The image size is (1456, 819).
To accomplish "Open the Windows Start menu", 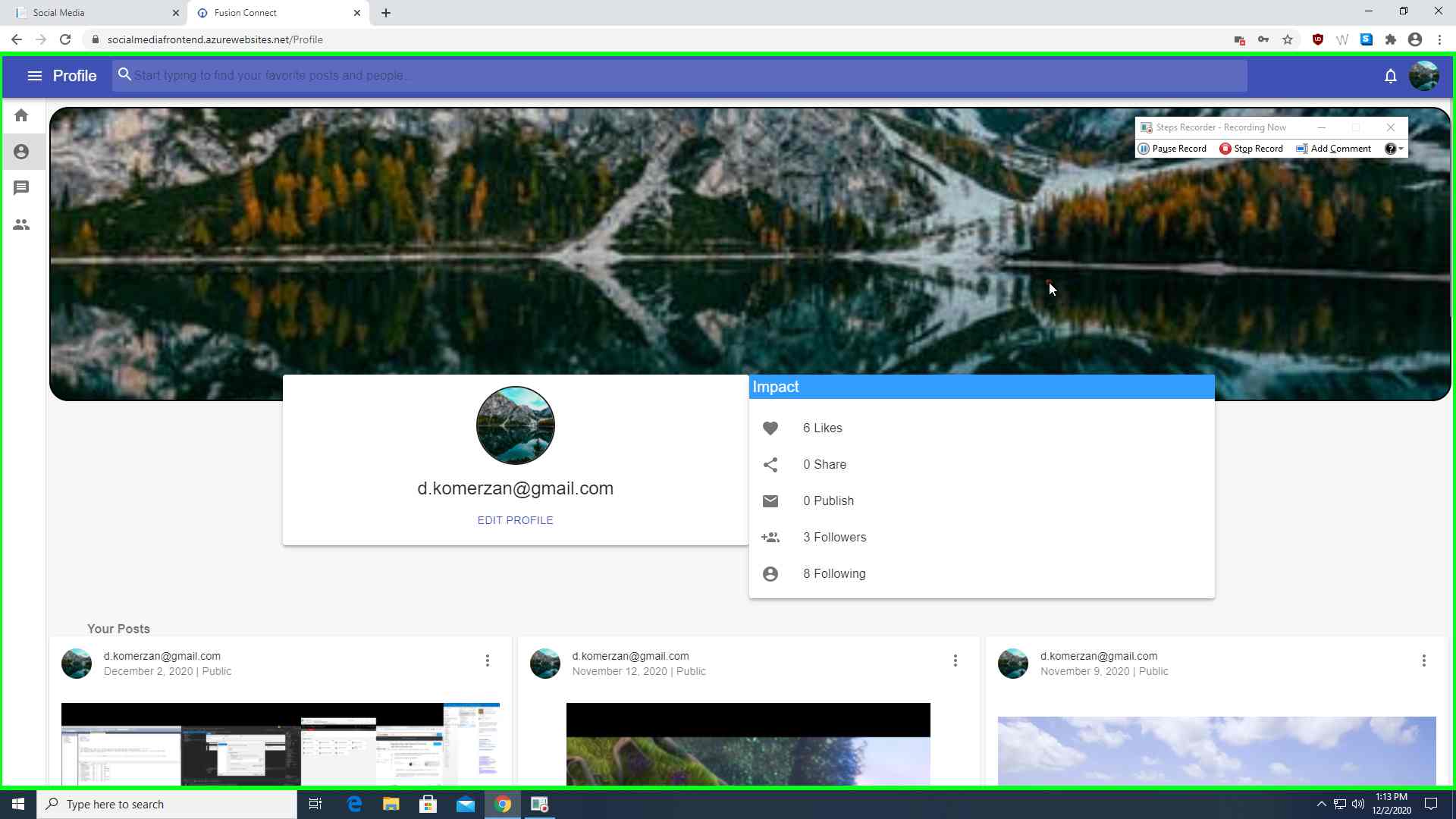I will click(18, 804).
